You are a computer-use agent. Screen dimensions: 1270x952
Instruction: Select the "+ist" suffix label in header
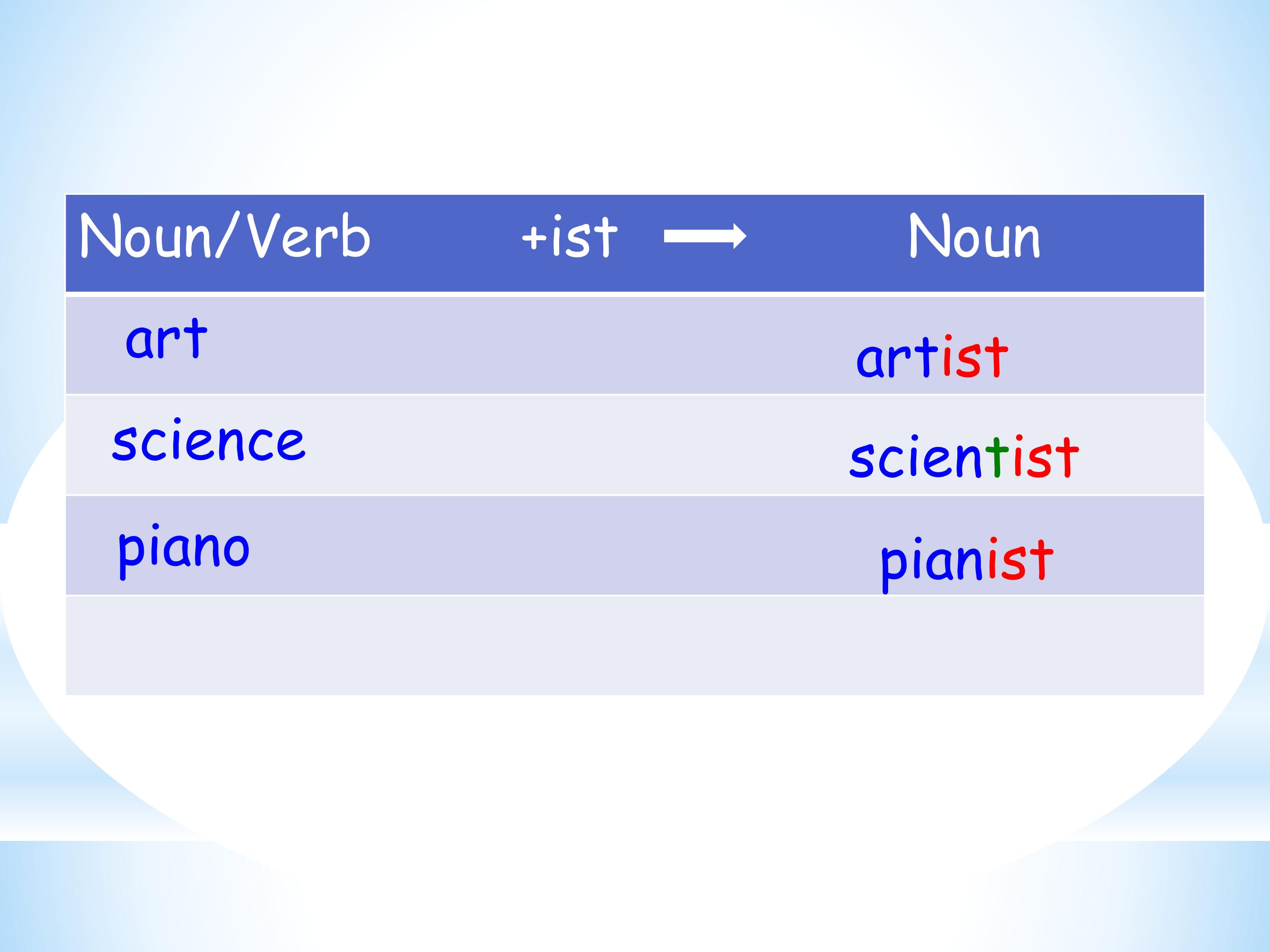coord(569,238)
